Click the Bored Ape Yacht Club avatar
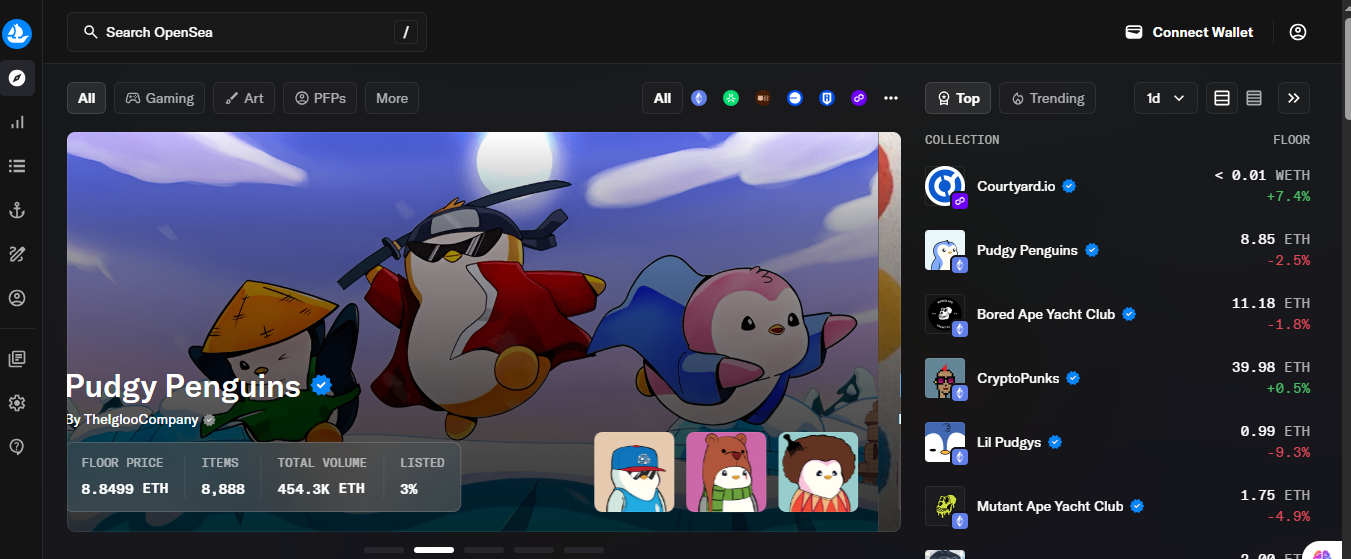This screenshot has width=1351, height=559. pyautogui.click(x=945, y=314)
